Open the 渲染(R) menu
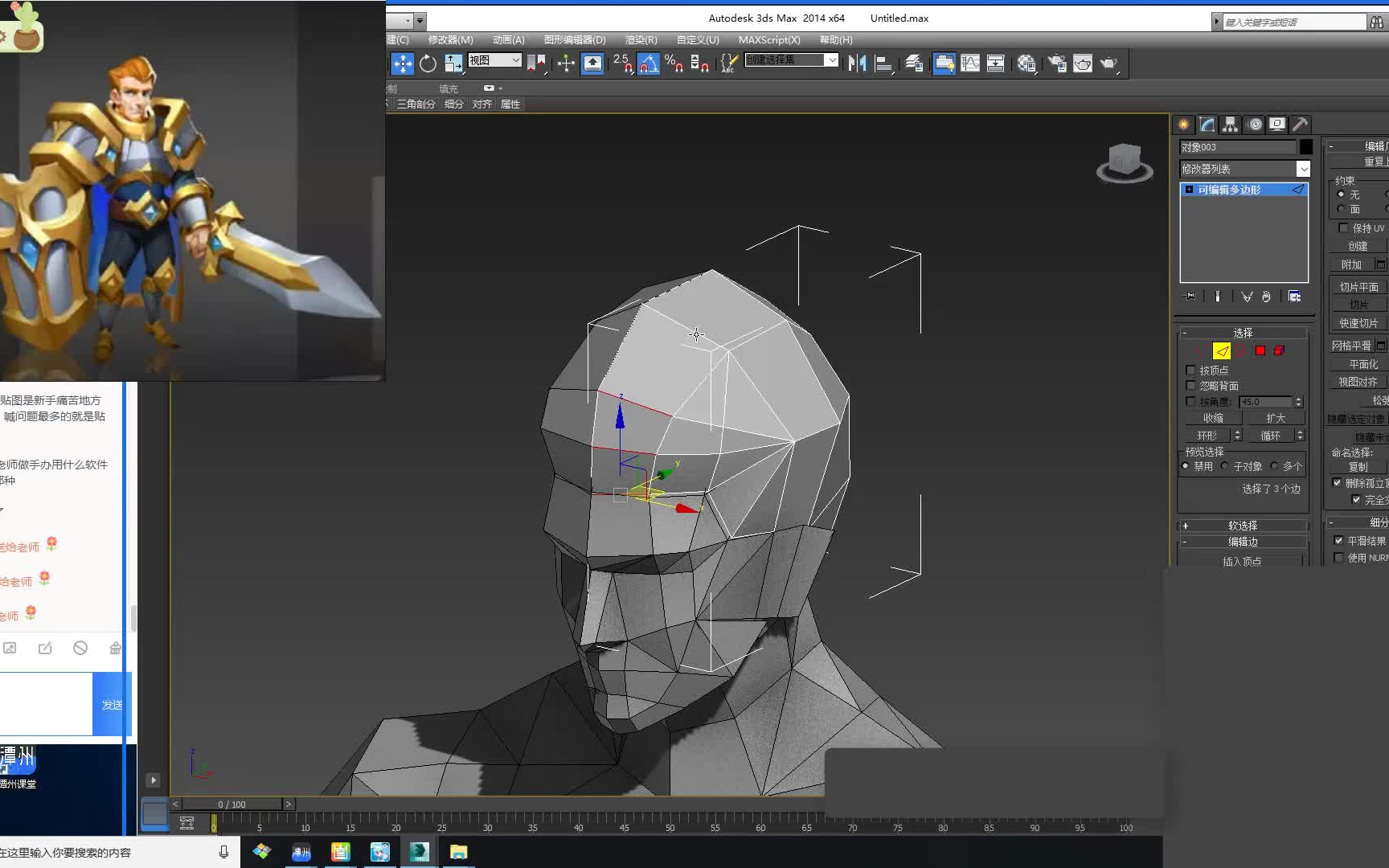The image size is (1389, 868). pos(641,39)
